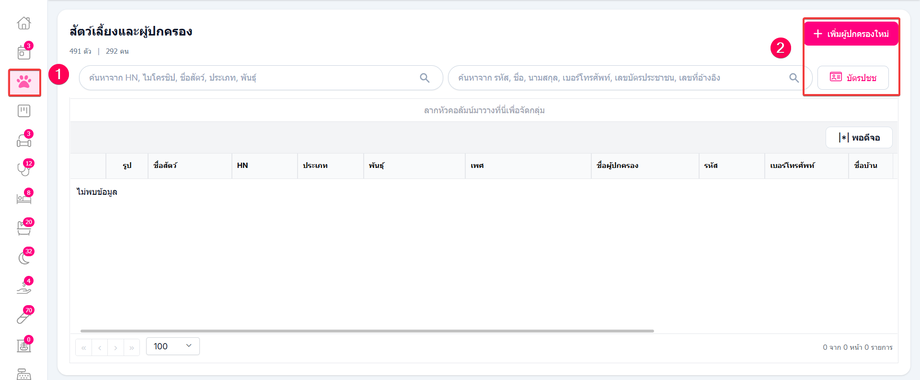Screen dimensions: 920x380
Task: Click the horizontal scrollbar under the table
Action: click(x=367, y=331)
